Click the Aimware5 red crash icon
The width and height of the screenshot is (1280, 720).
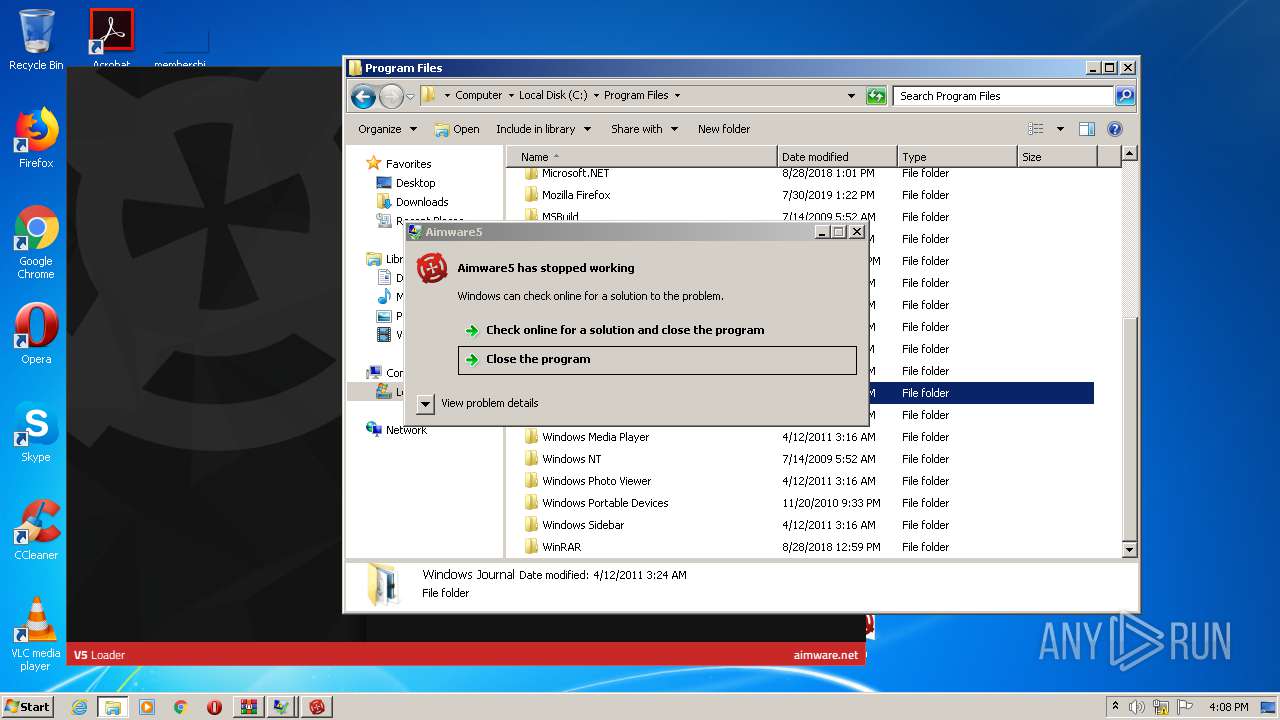tap(432, 268)
